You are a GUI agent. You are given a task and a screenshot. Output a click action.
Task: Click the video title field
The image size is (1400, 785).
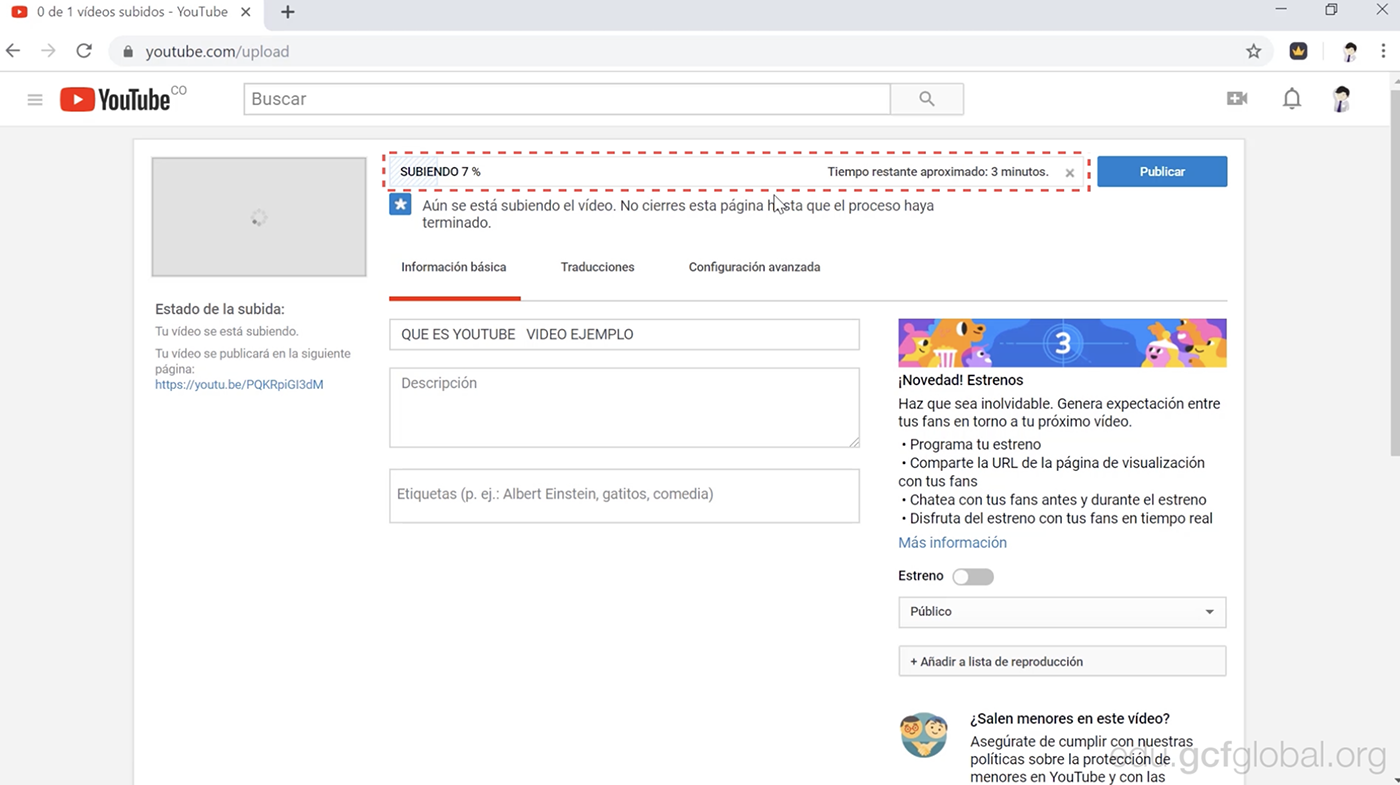click(624, 335)
